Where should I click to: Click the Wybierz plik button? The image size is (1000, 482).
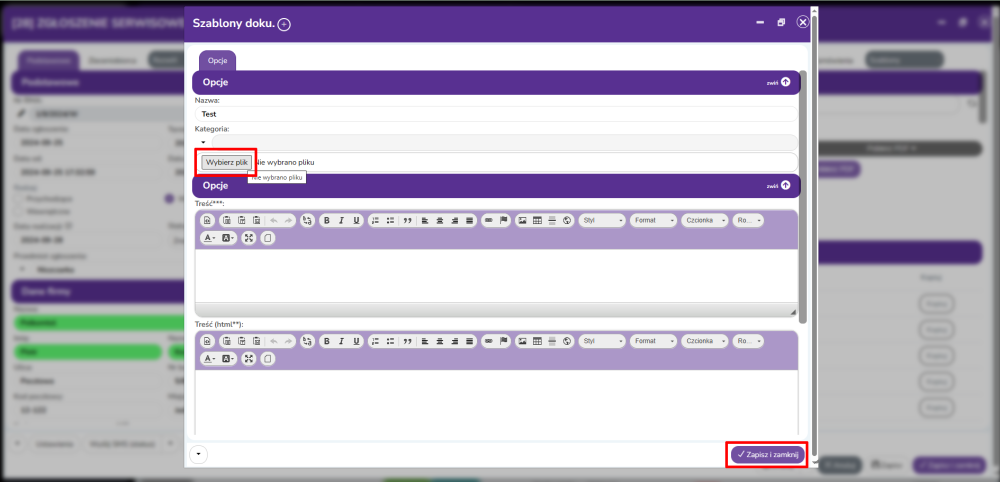tap(226, 162)
